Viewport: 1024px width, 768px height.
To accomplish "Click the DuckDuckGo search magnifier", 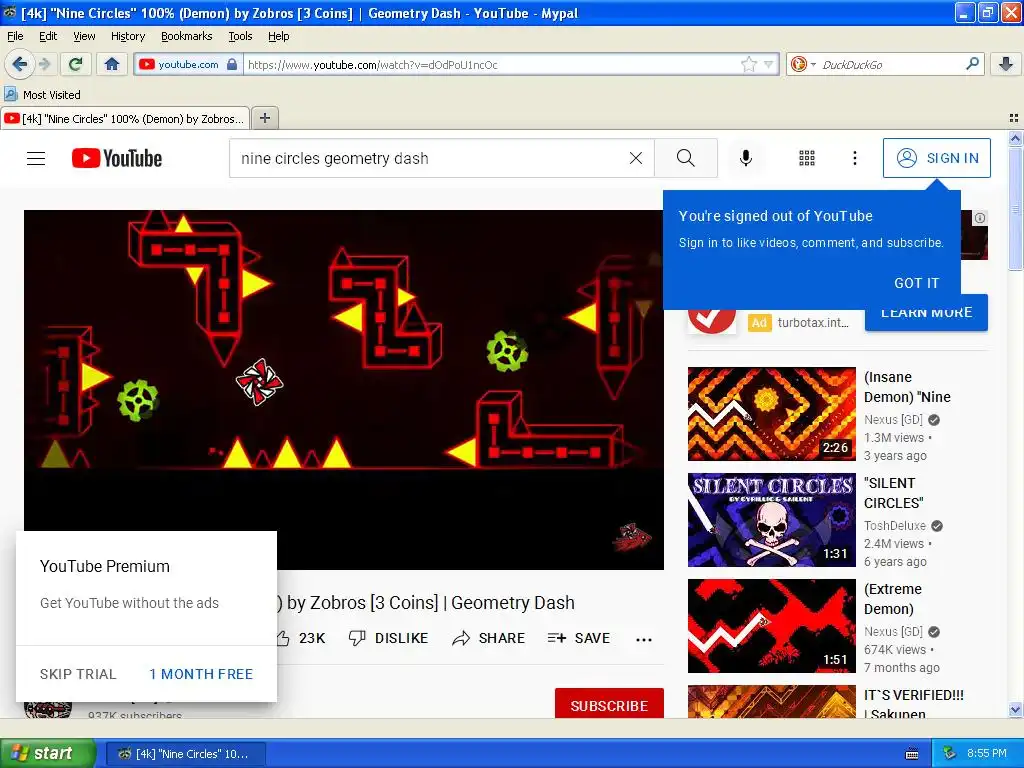I will 972,64.
